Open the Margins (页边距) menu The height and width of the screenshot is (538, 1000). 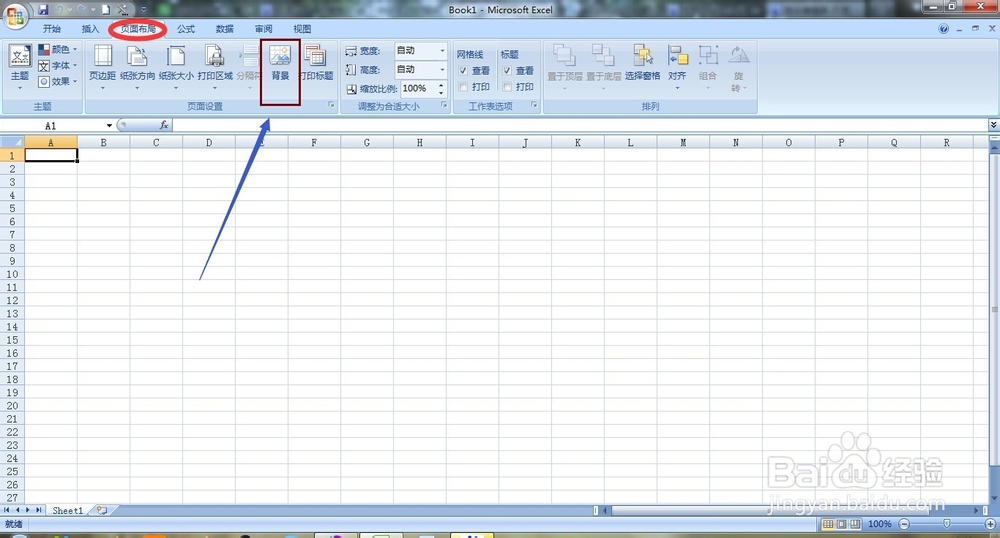click(x=102, y=67)
